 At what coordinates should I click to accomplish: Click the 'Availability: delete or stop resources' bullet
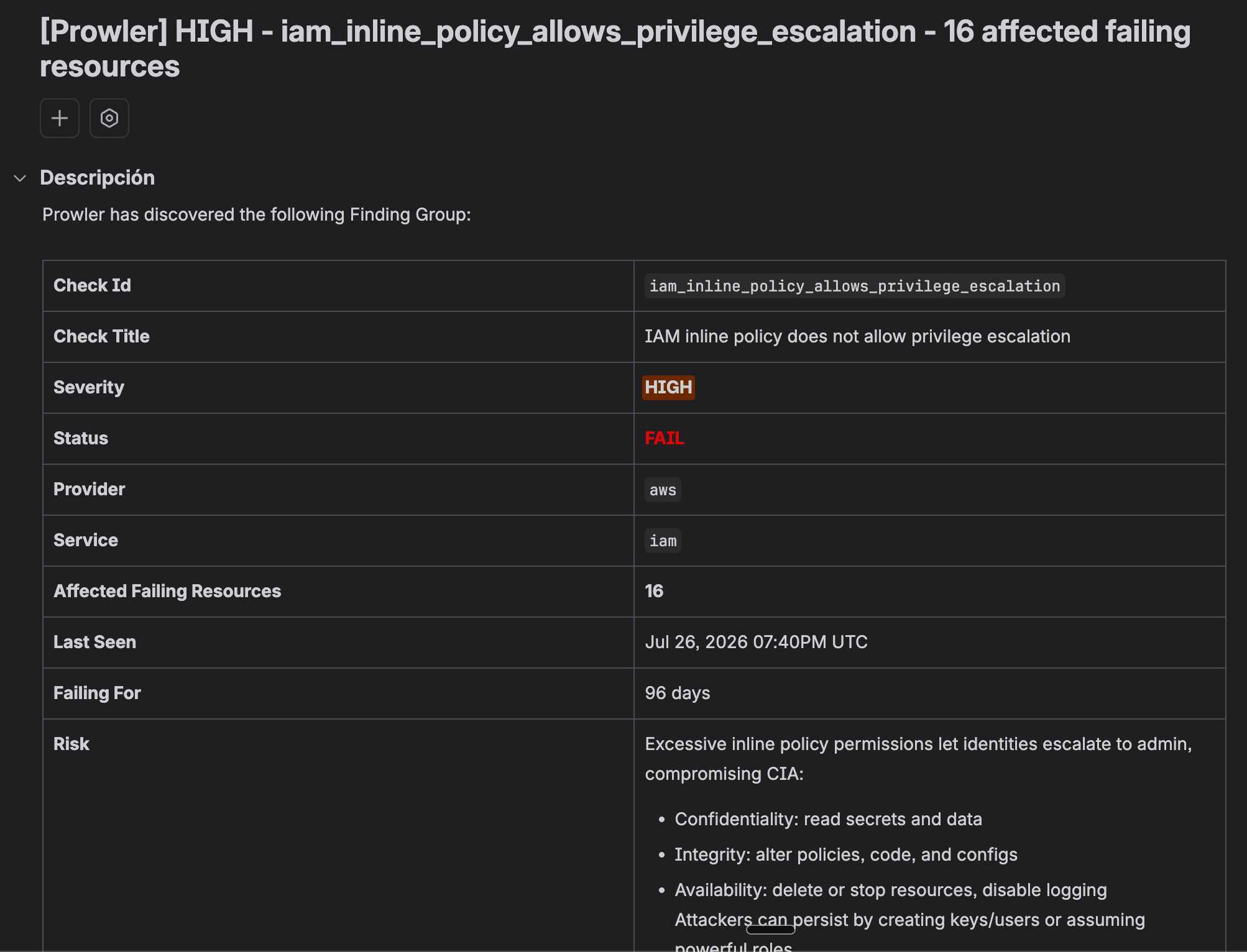tap(891, 890)
